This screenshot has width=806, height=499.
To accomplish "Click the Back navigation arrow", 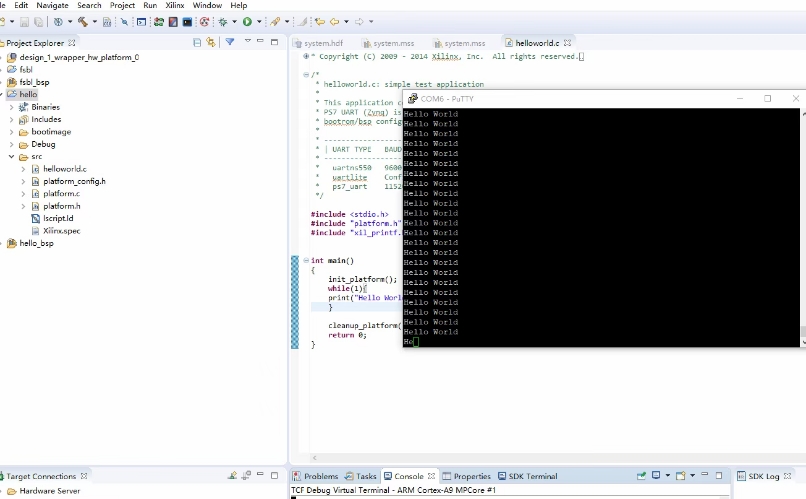I will pyautogui.click(x=334, y=22).
